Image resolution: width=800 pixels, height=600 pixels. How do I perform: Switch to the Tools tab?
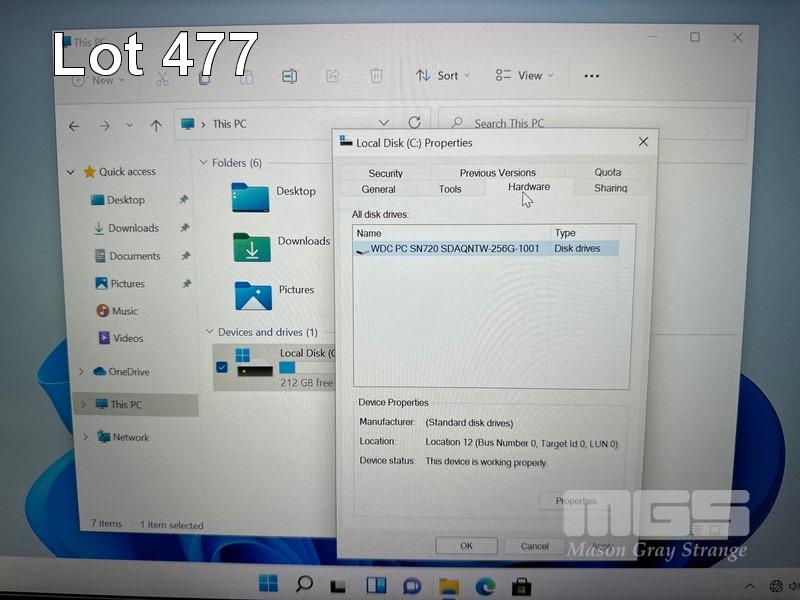450,189
